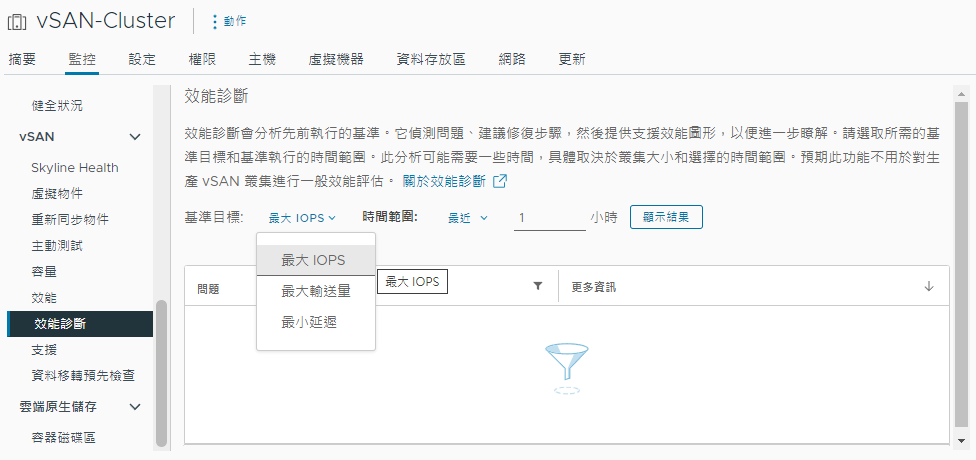Click the 問題 column header
The height and width of the screenshot is (460, 976).
[208, 289]
